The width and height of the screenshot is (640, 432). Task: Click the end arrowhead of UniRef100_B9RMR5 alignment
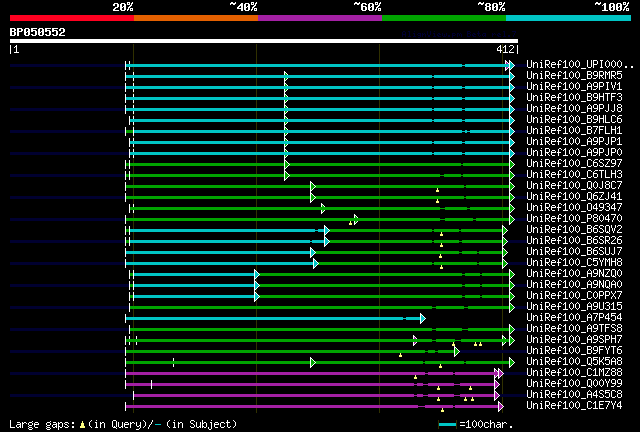pos(512,76)
